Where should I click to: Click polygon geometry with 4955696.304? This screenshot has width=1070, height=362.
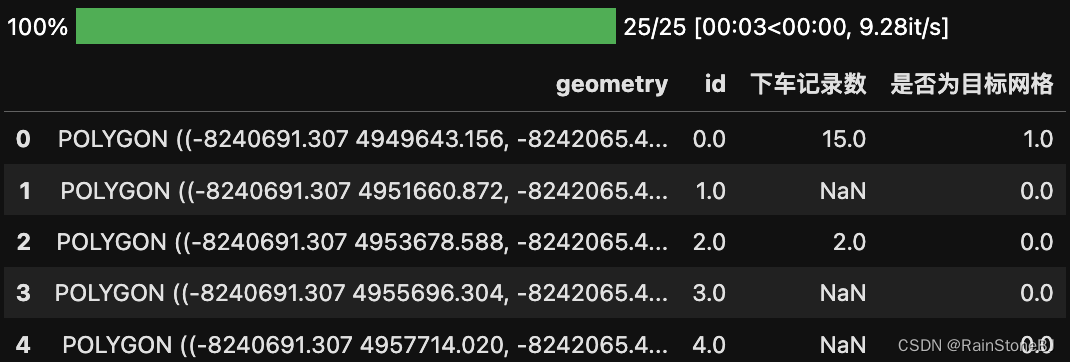362,293
